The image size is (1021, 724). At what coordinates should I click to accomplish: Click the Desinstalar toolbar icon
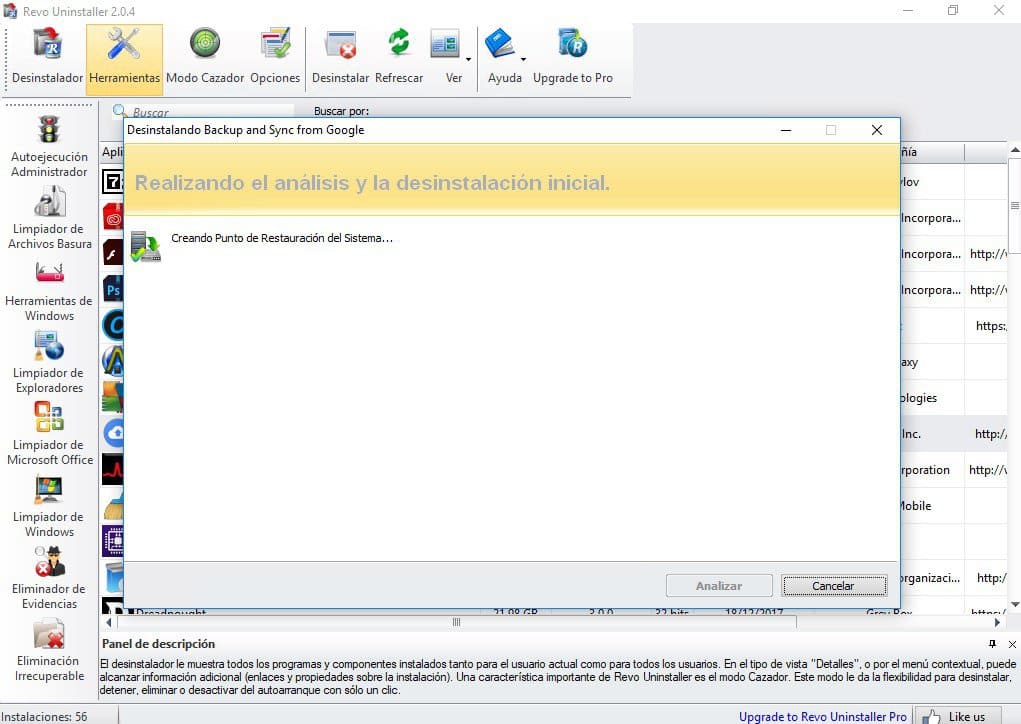341,57
